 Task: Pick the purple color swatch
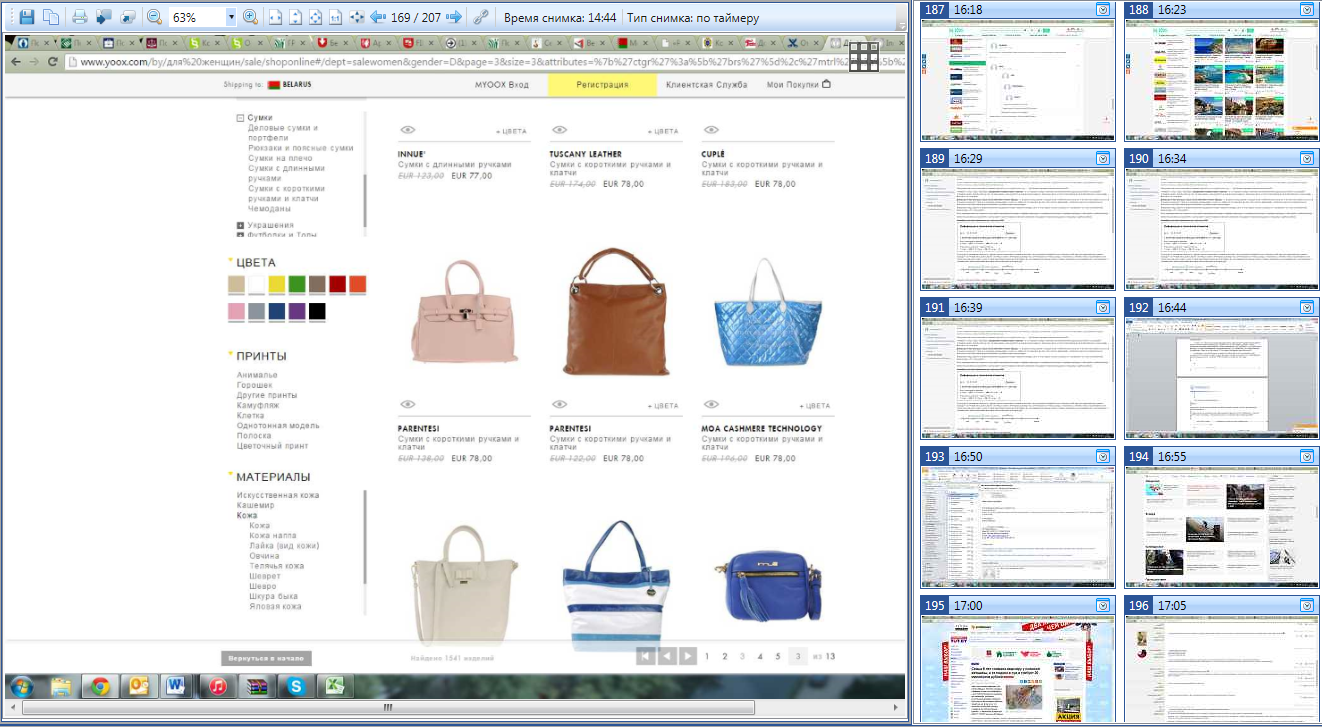[x=297, y=311]
